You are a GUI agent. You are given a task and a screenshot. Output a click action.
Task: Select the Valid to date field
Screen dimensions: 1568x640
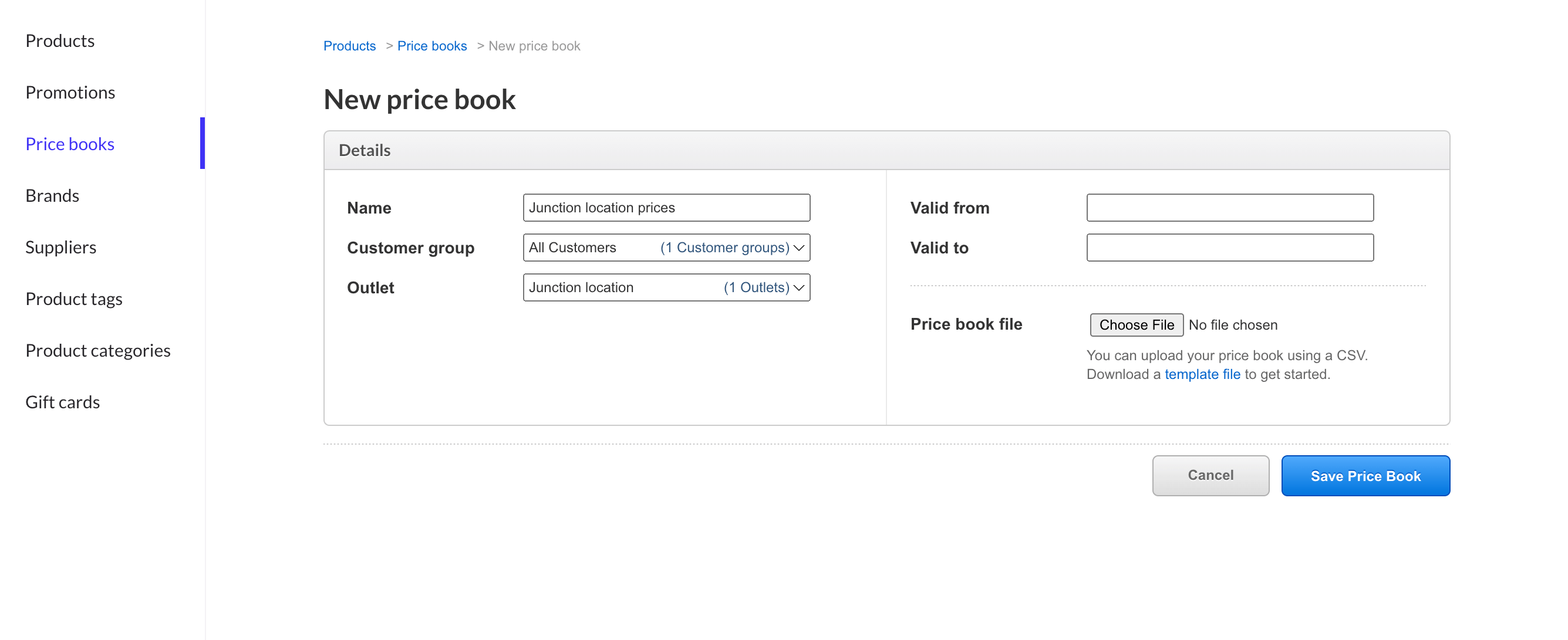click(1229, 248)
